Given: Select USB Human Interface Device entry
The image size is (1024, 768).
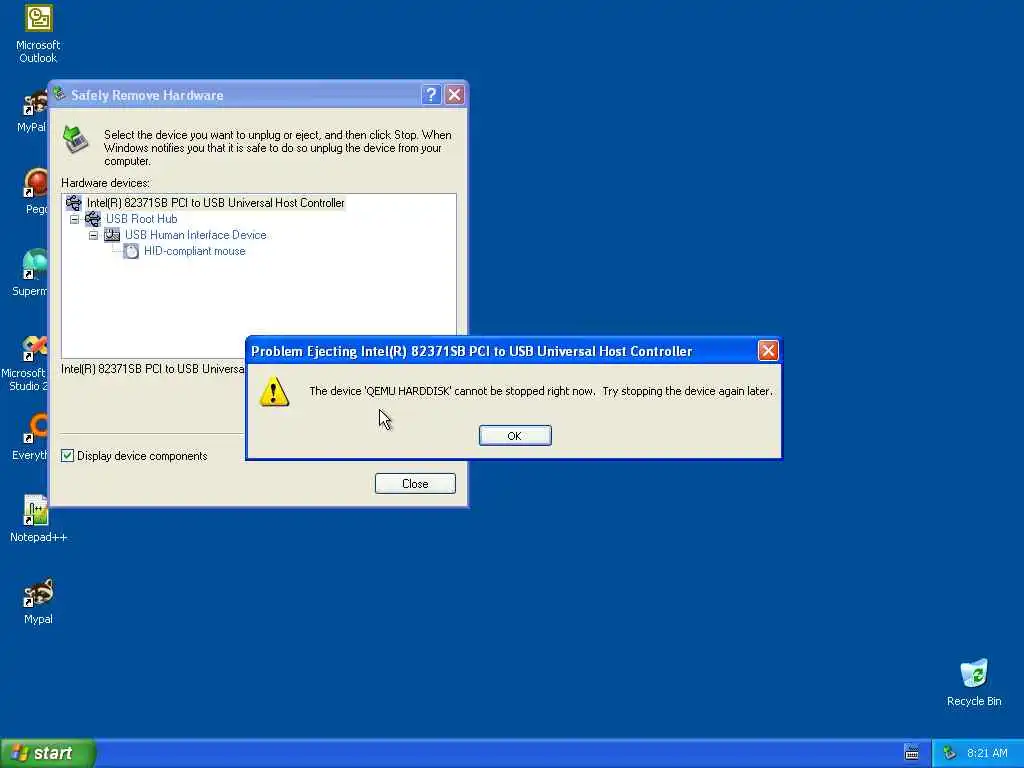Looking at the screenshot, I should coord(195,235).
